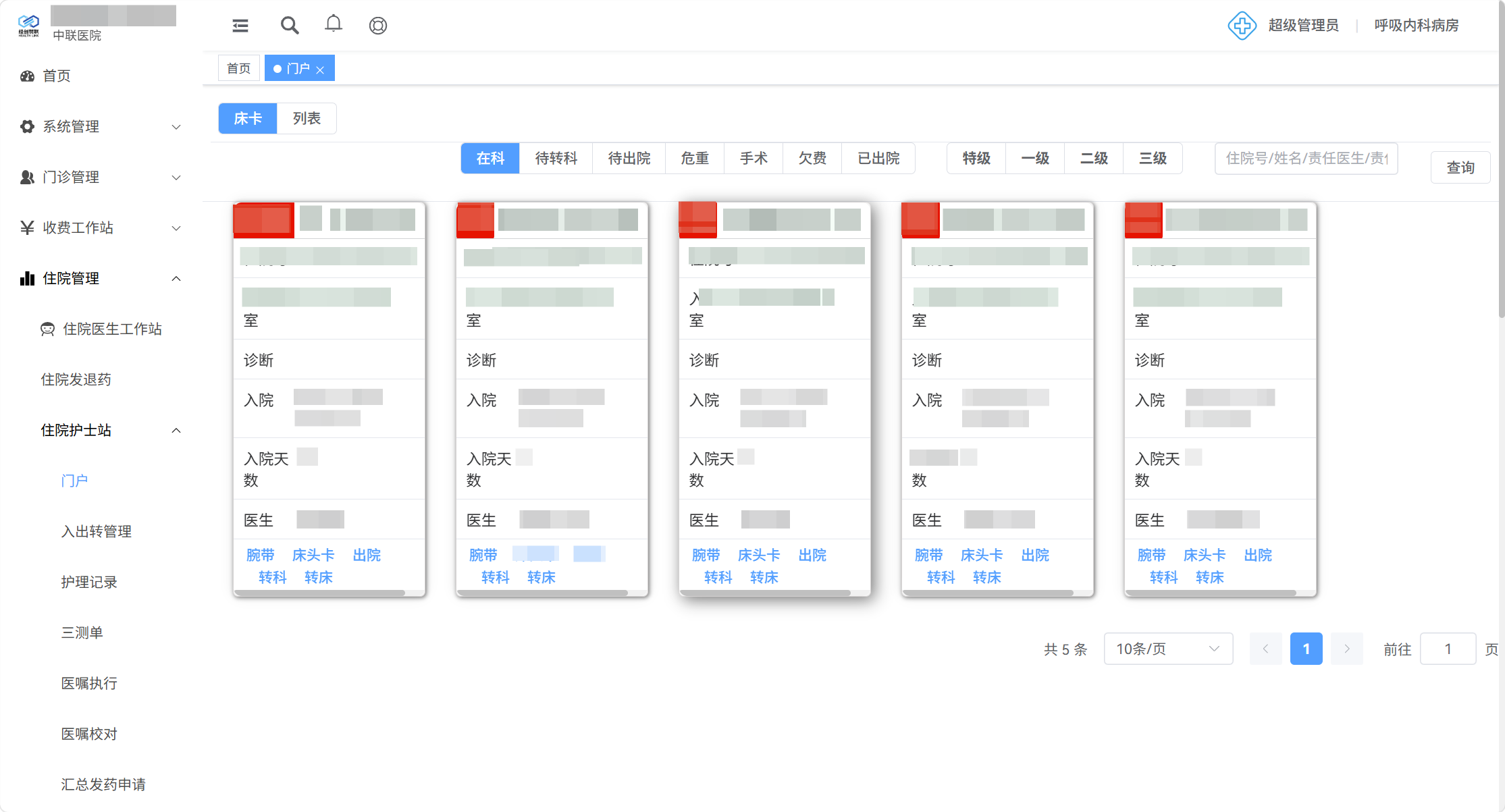
Task: Click the hospital logo icon
Action: pos(28,26)
